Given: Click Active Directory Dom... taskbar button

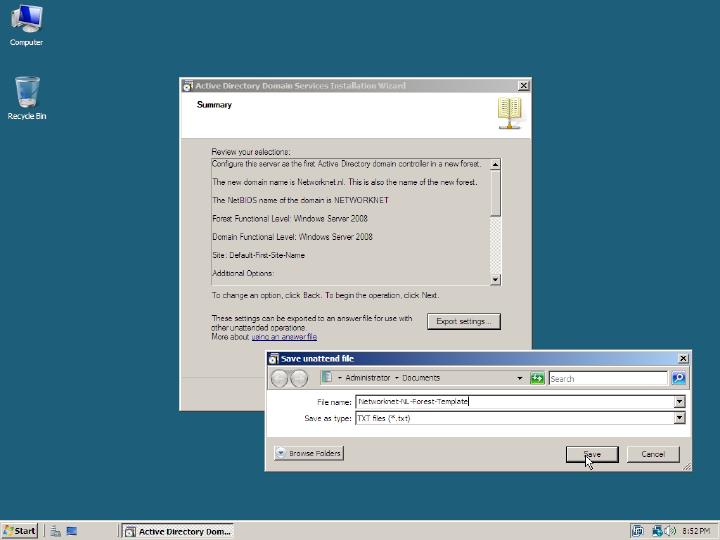Looking at the screenshot, I should [178, 531].
